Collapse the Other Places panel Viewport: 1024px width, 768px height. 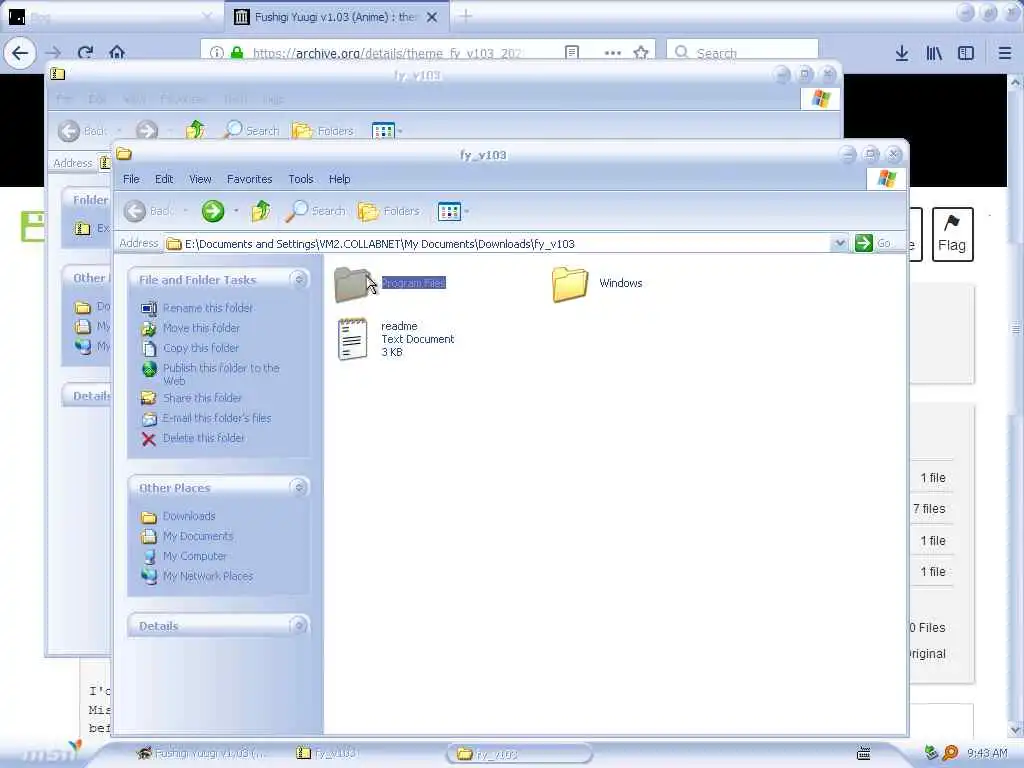298,487
